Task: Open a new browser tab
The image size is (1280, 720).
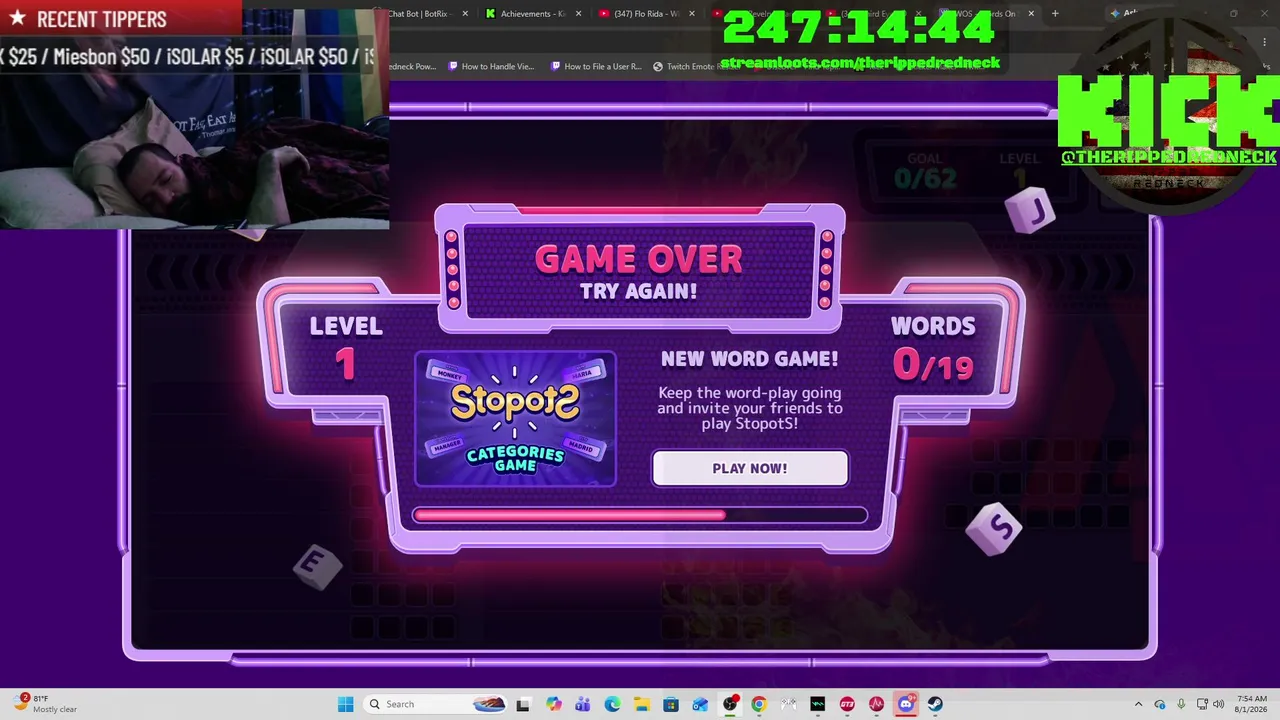Action: pyautogui.click(x=1055, y=14)
